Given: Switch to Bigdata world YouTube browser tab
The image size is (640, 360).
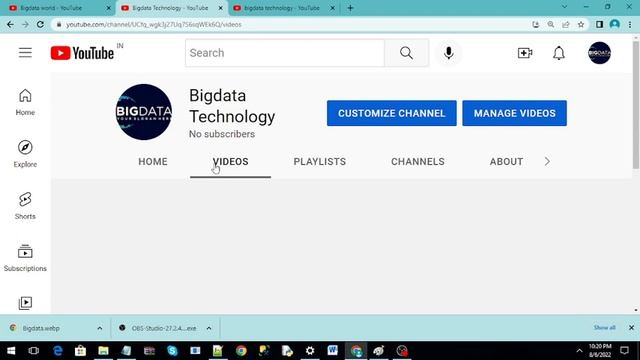Looking at the screenshot, I should tap(57, 8).
